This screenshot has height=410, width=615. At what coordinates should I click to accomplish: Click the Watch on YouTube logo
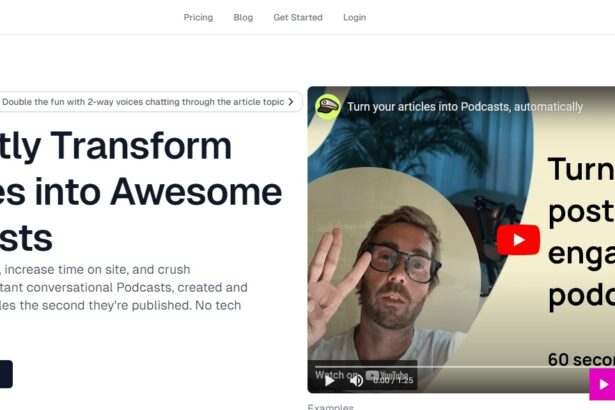(387, 375)
